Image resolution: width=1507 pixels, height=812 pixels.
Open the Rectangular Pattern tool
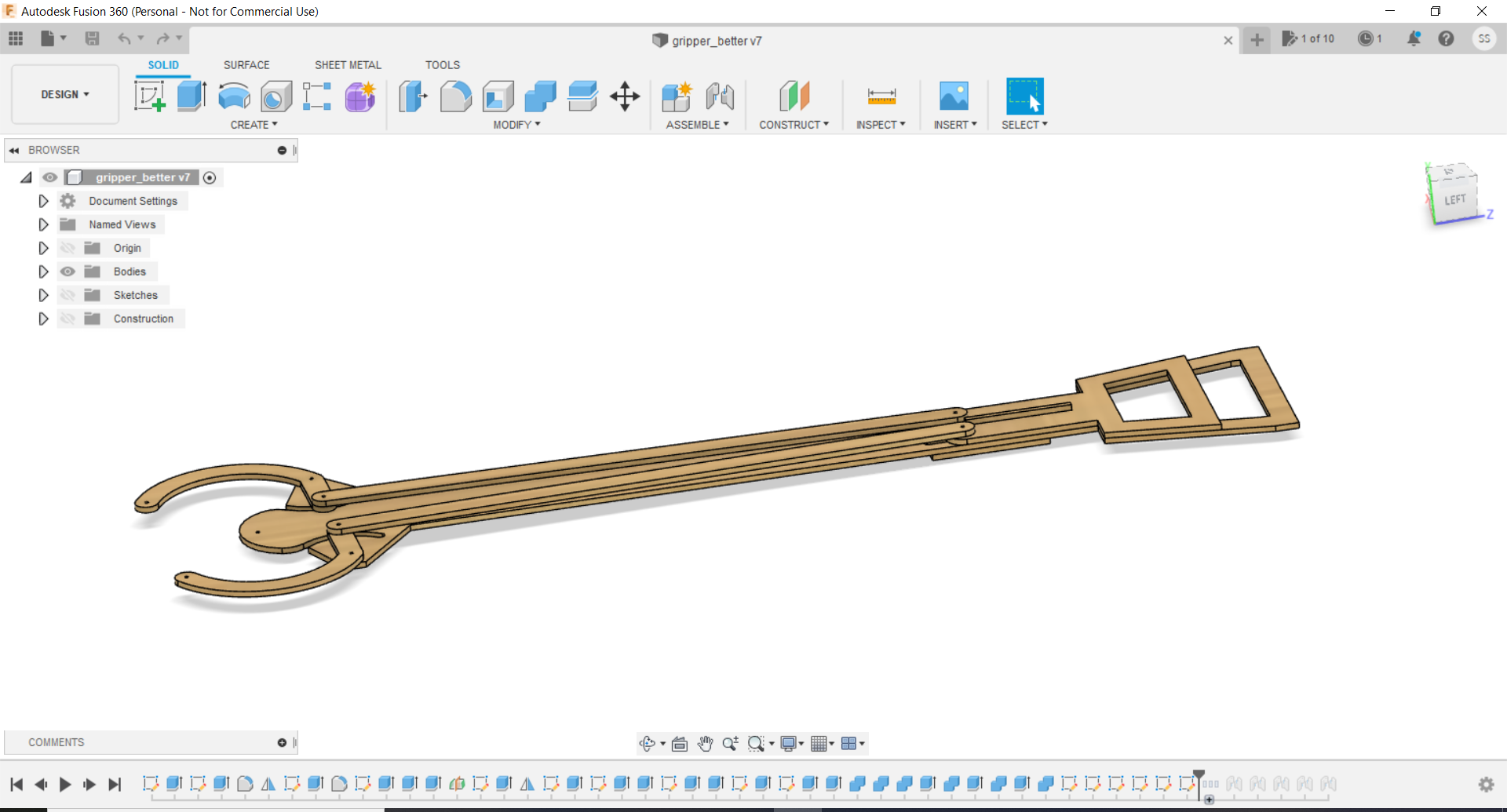(317, 96)
